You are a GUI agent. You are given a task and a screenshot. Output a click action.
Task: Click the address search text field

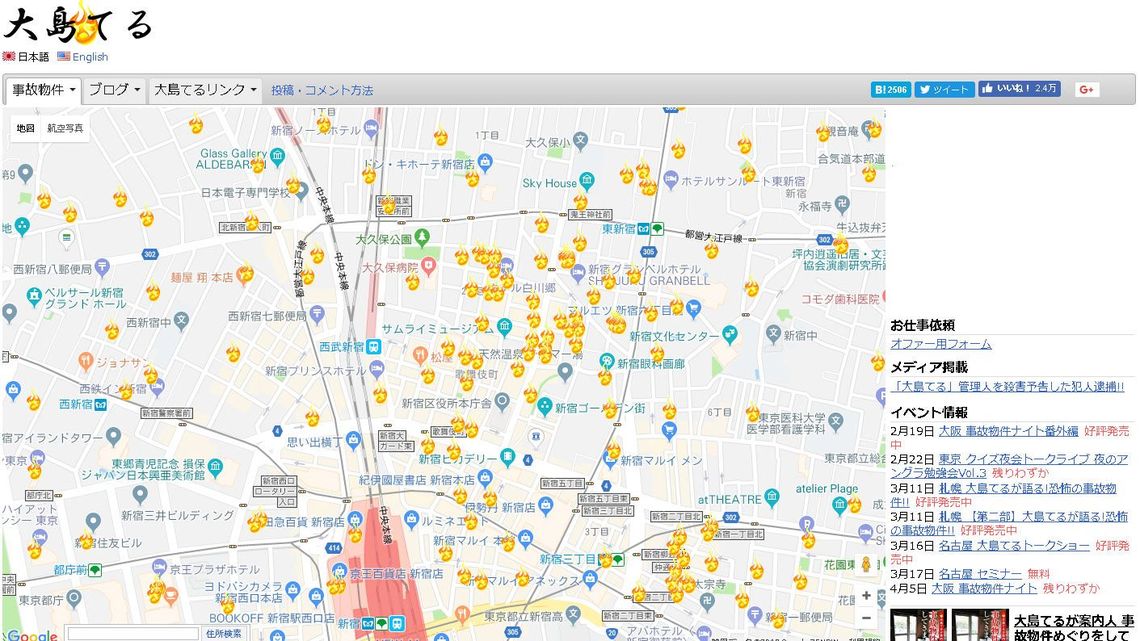point(132,633)
